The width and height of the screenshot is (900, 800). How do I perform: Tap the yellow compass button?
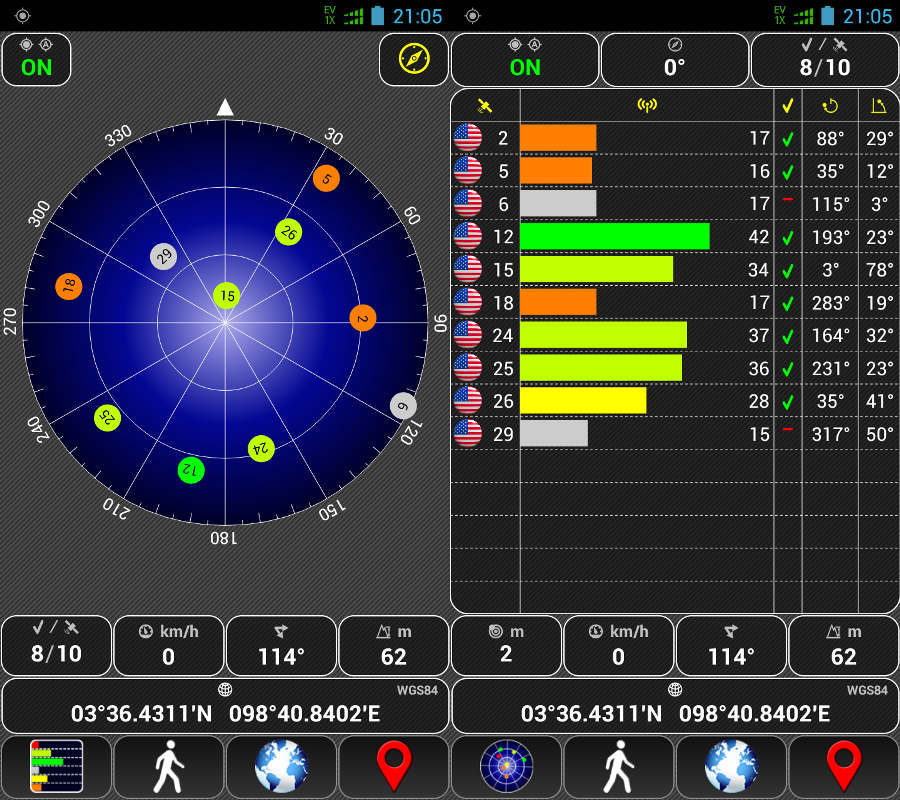tap(413, 60)
